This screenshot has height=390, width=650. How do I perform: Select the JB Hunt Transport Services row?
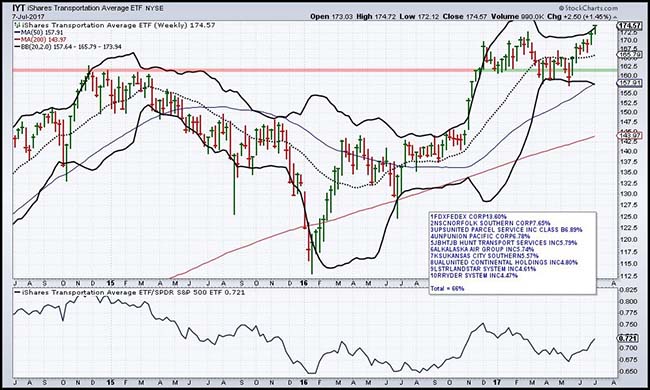click(504, 243)
